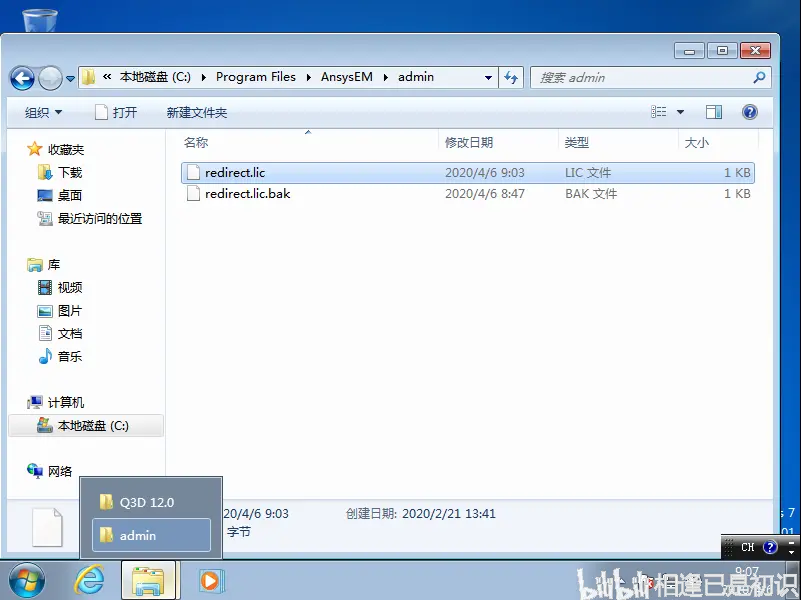The height and width of the screenshot is (600, 801).
Task: Sort by the 修改日期 column header
Action: coord(469,142)
